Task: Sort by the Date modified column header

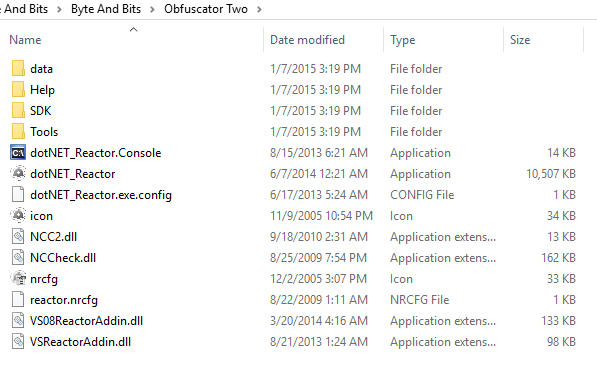Action: (x=307, y=40)
